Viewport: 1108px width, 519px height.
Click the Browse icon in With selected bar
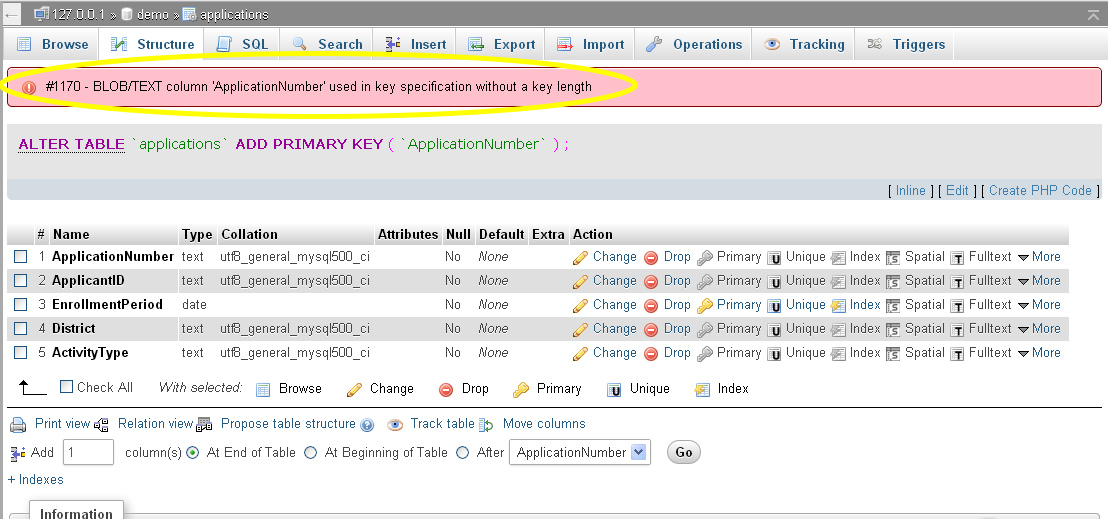click(x=263, y=390)
